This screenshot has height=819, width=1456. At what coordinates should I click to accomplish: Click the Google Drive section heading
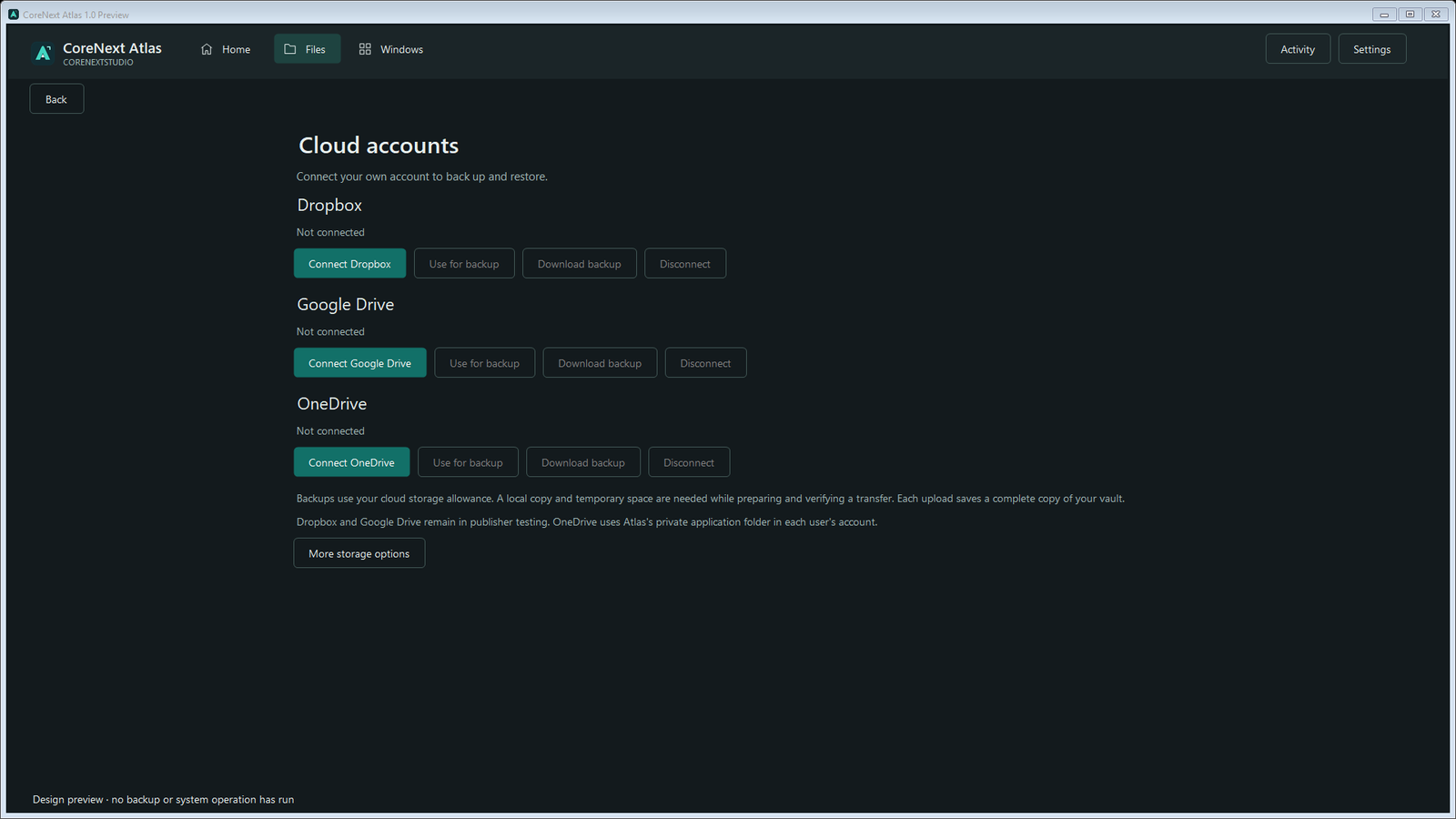coord(346,305)
